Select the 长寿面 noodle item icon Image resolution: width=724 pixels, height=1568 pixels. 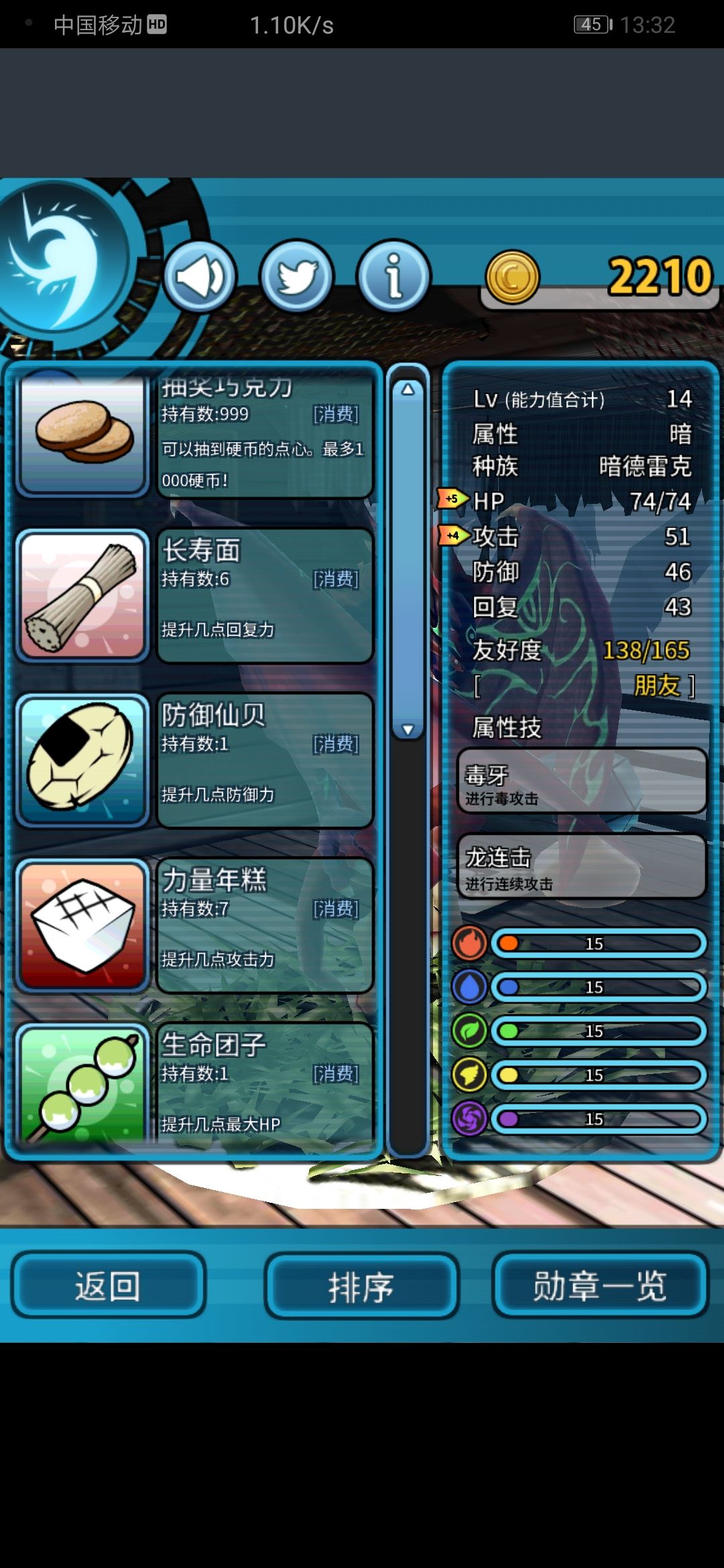pyautogui.click(x=82, y=595)
